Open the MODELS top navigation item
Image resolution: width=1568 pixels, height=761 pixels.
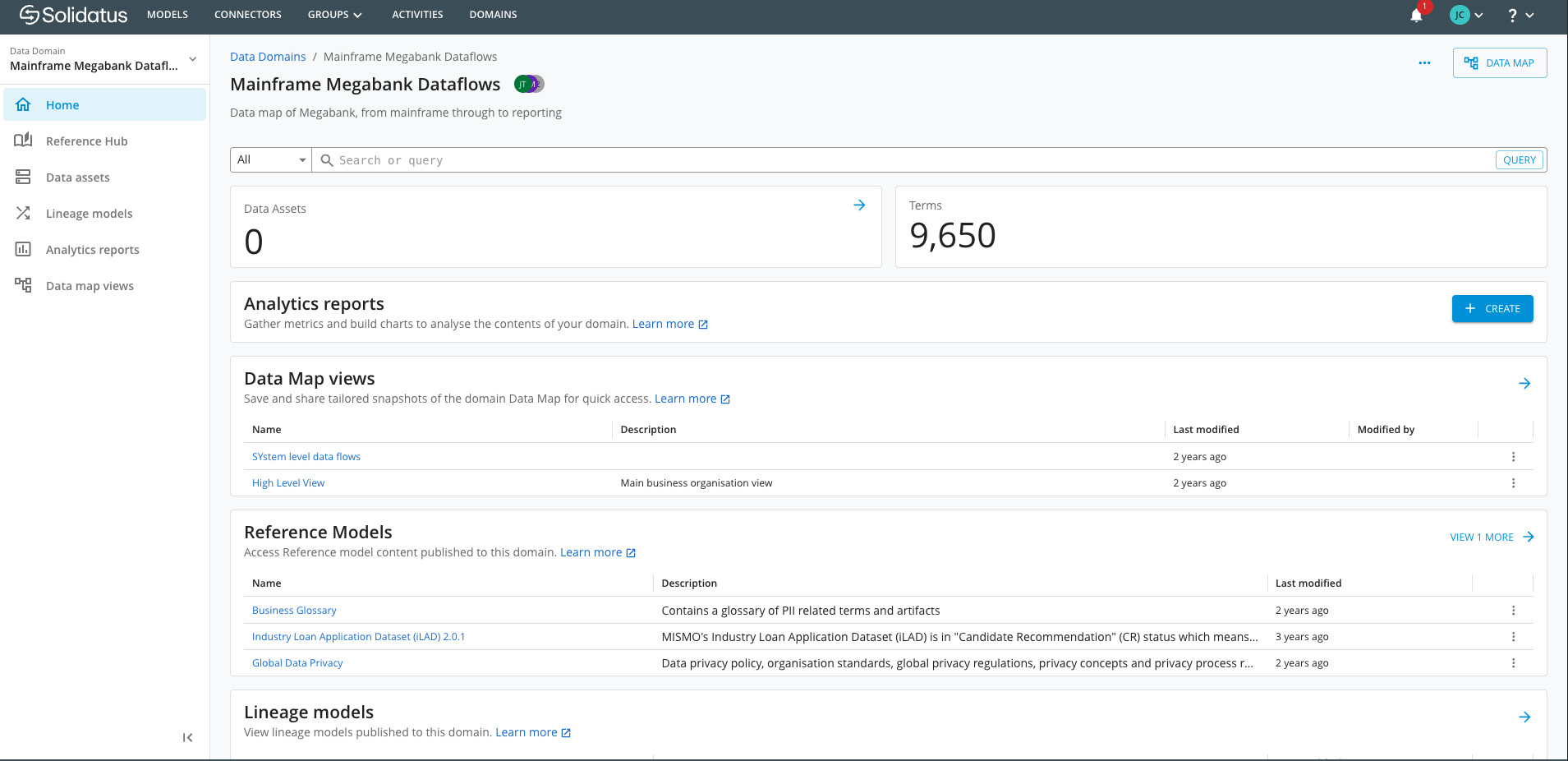pos(168,15)
